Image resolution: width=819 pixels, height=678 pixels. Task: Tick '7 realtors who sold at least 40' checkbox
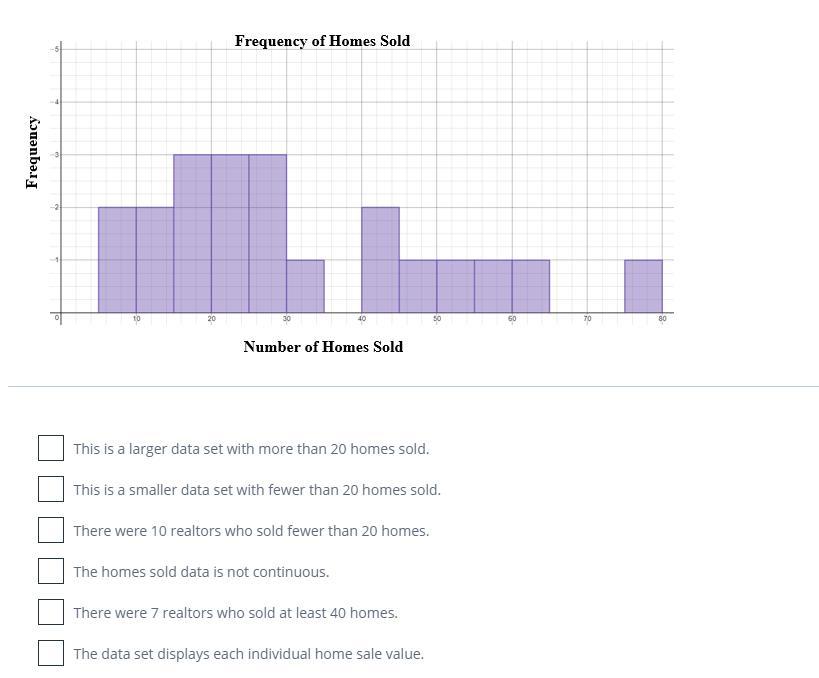(51, 612)
